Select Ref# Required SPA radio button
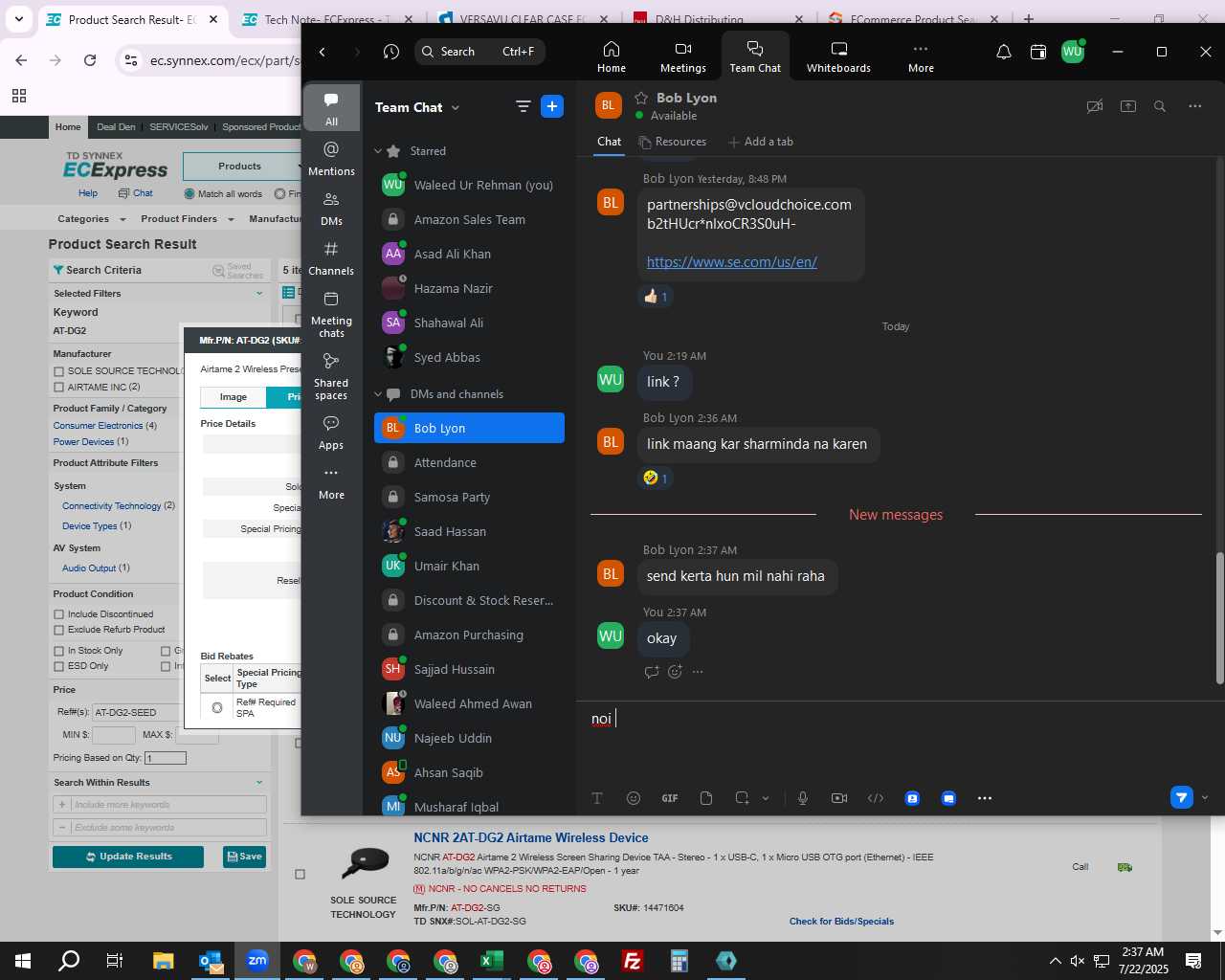The height and width of the screenshot is (980, 1225). tap(217, 708)
